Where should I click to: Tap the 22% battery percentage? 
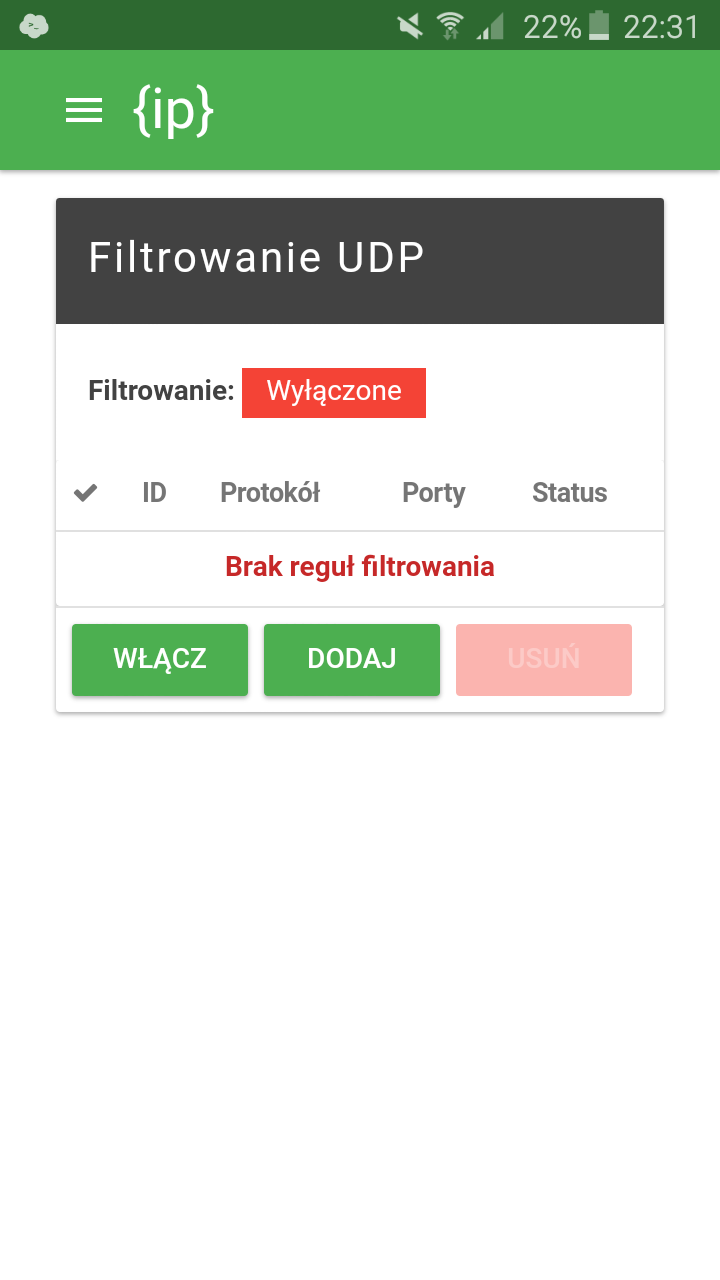click(x=552, y=26)
